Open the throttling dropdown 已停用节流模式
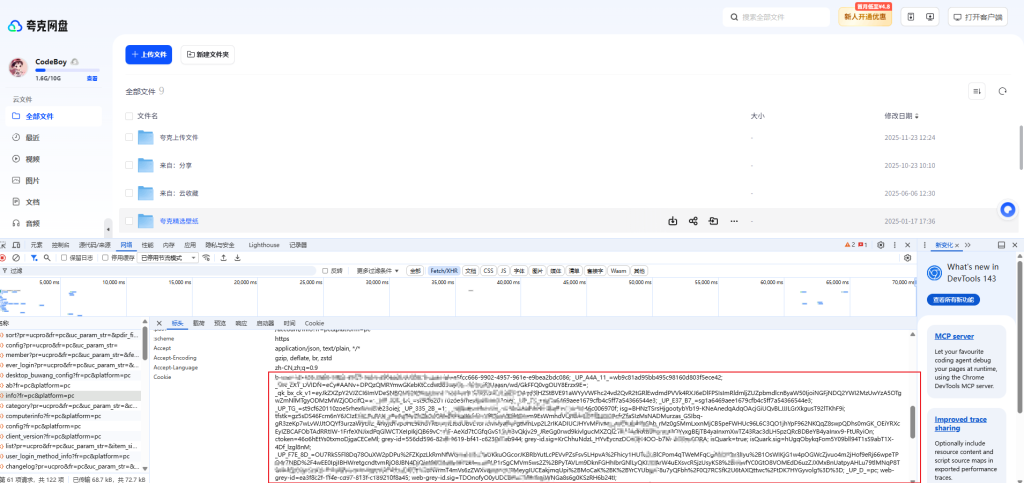 (168, 258)
